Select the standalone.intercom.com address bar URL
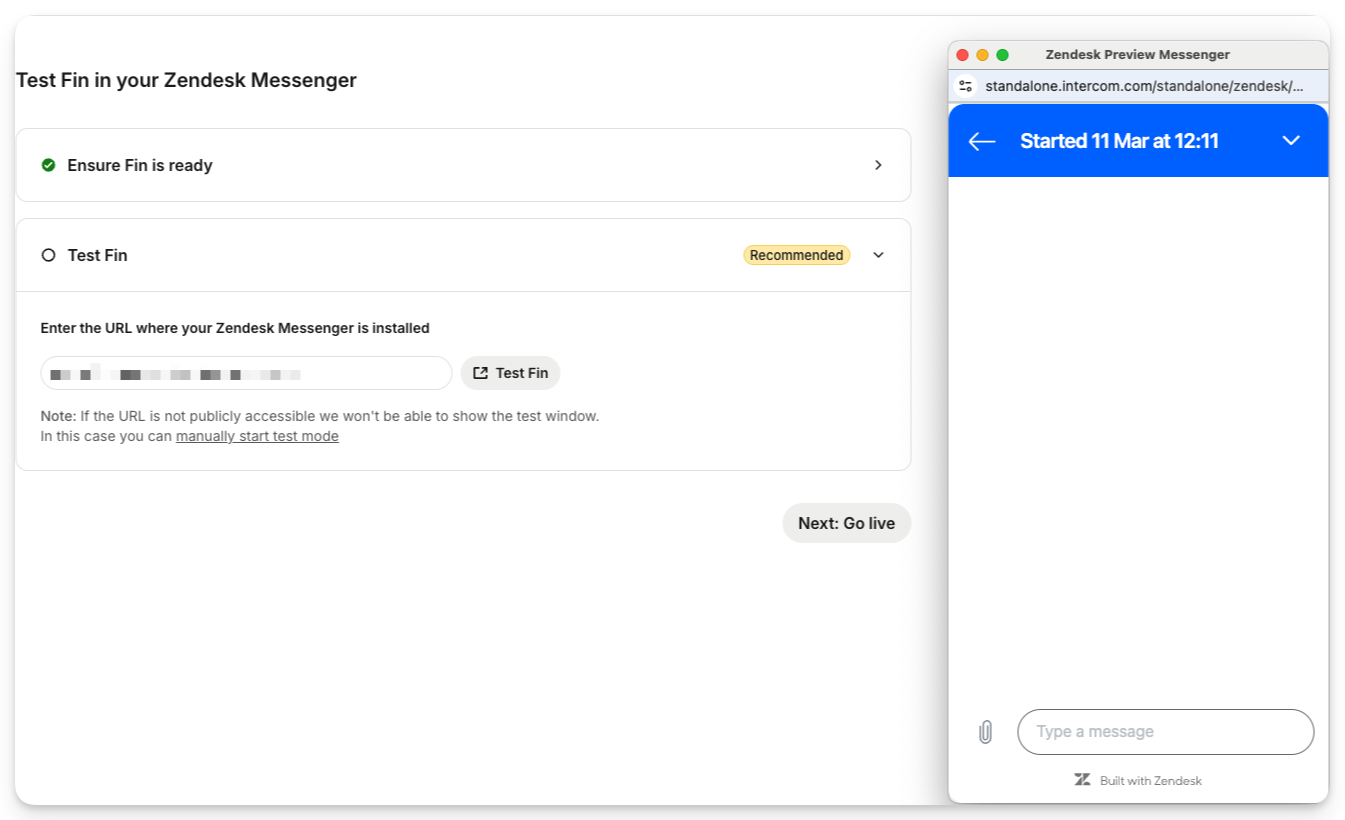This screenshot has width=1345, height=820. [x=1144, y=86]
